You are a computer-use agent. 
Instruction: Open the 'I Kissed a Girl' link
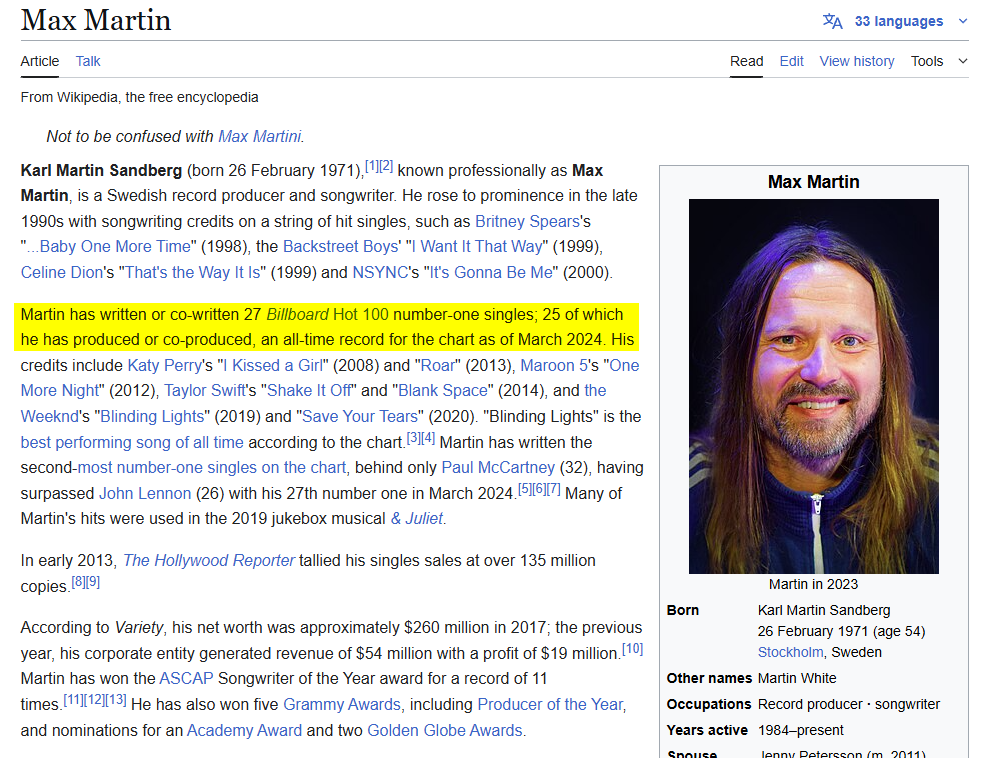(x=273, y=365)
